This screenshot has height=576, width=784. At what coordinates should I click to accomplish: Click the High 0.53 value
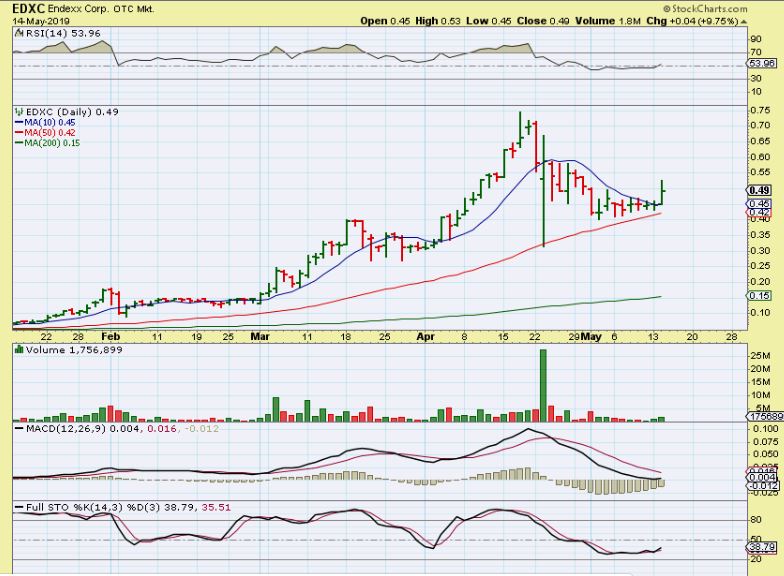[x=438, y=21]
